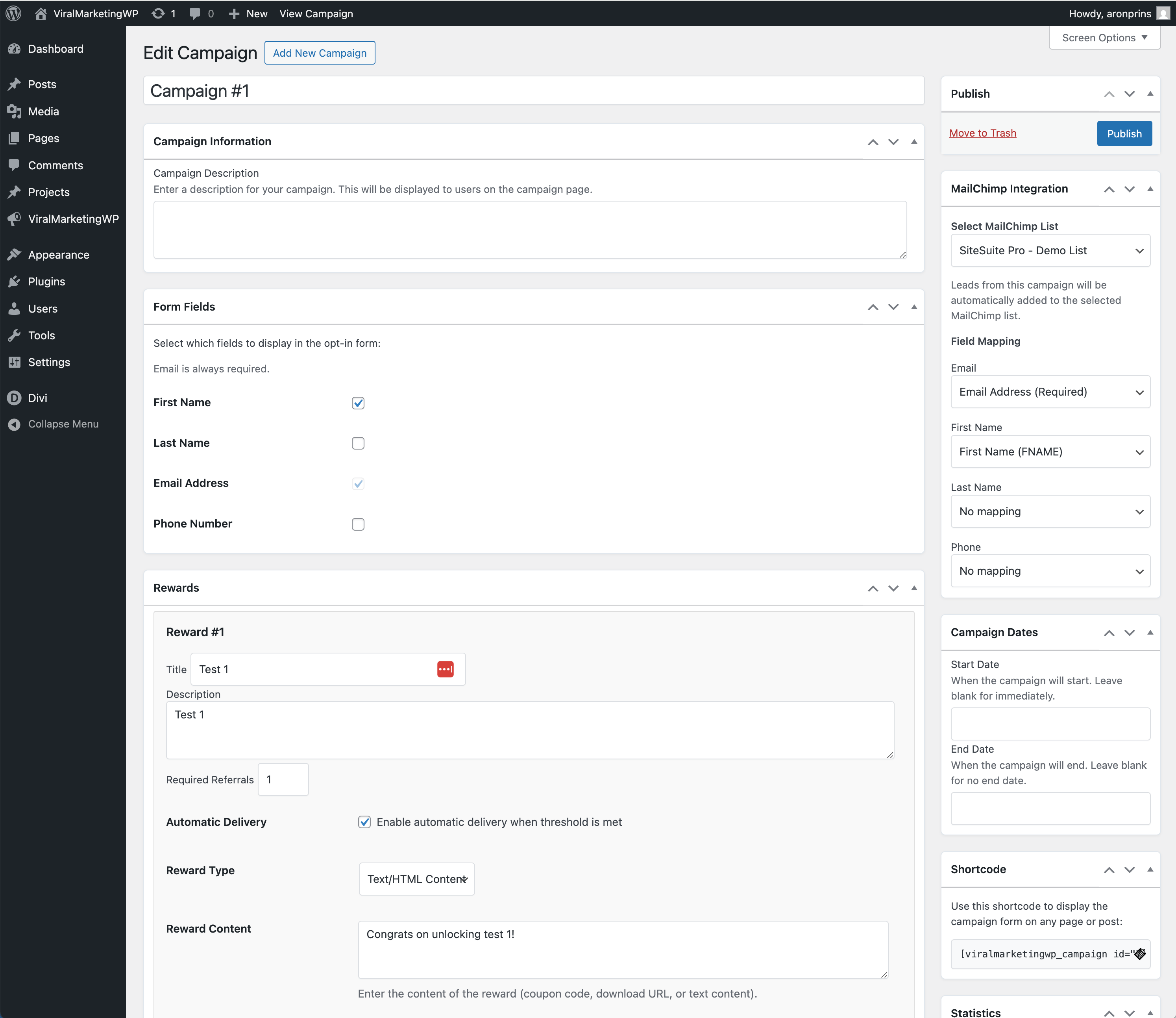Click the WordPress logo icon
The height and width of the screenshot is (1018, 1176).
pos(14,13)
